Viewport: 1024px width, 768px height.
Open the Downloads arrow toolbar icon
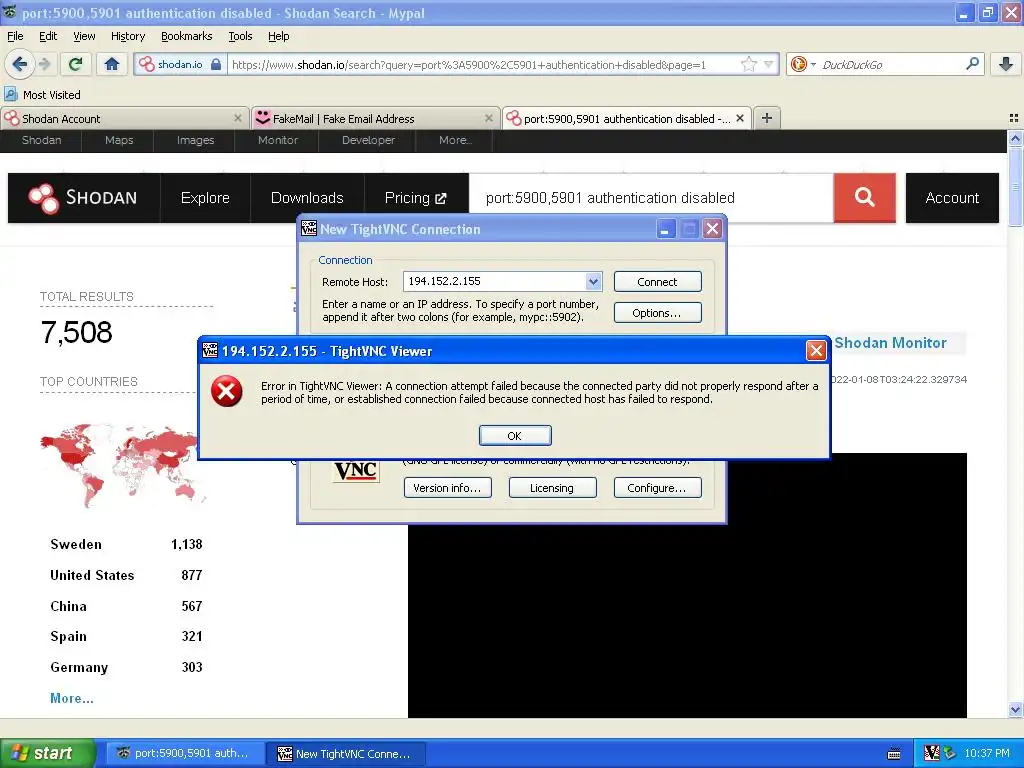pos(1006,64)
